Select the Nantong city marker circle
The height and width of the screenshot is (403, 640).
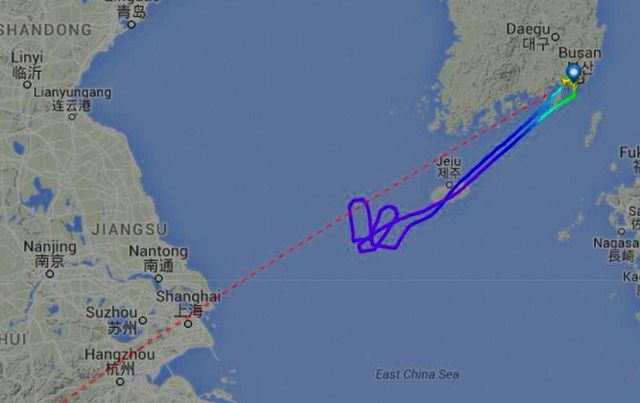(x=158, y=278)
